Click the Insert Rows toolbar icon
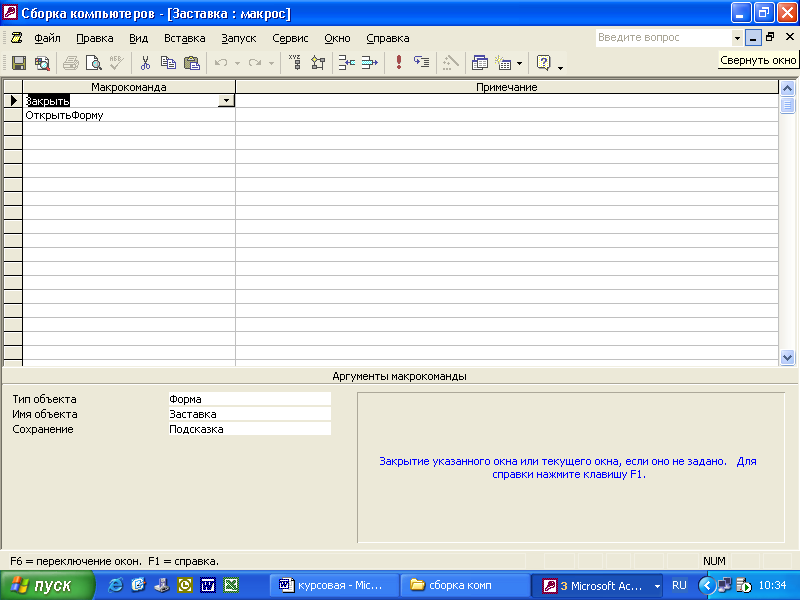The height and width of the screenshot is (600, 800). tap(346, 63)
